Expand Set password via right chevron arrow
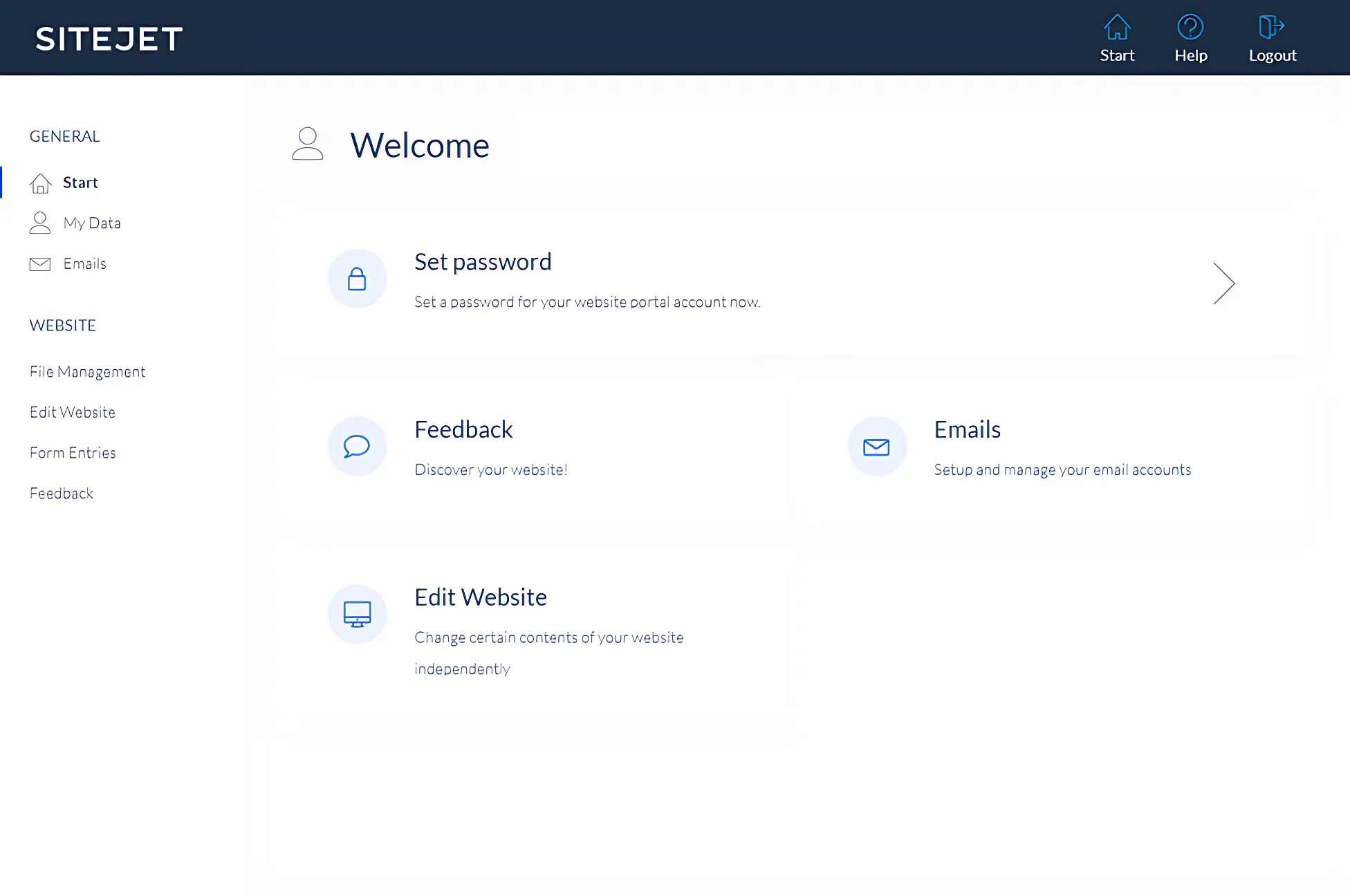This screenshot has height=896, width=1350. 1224,283
